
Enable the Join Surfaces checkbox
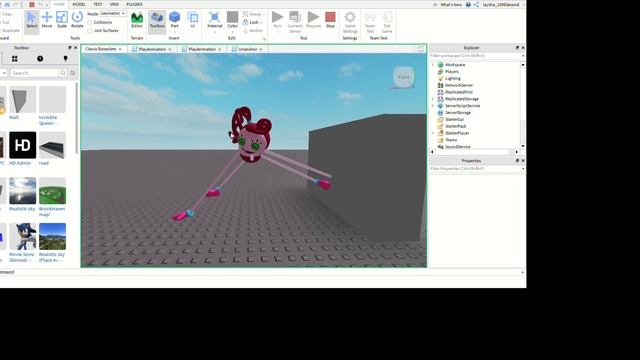(x=90, y=31)
